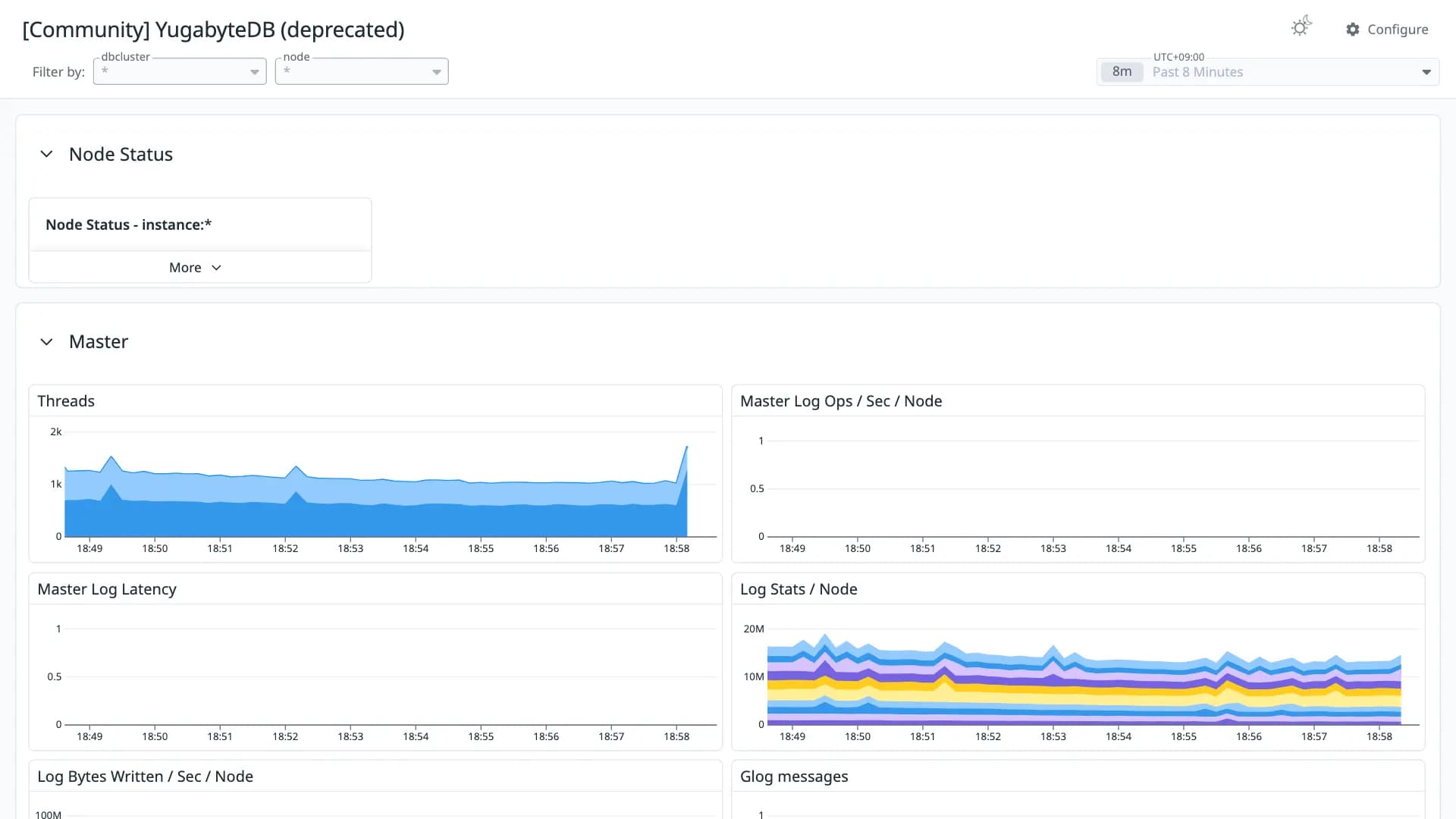Click the Master Log Latency title
The height and width of the screenshot is (819, 1456).
107,589
